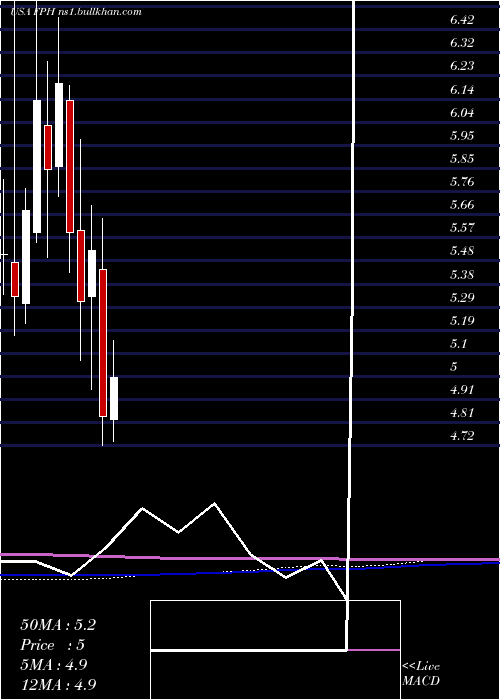Click the 5.19 price axis label
Image resolution: width=500 pixels, height=700 pixels.
pyautogui.click(x=462, y=321)
